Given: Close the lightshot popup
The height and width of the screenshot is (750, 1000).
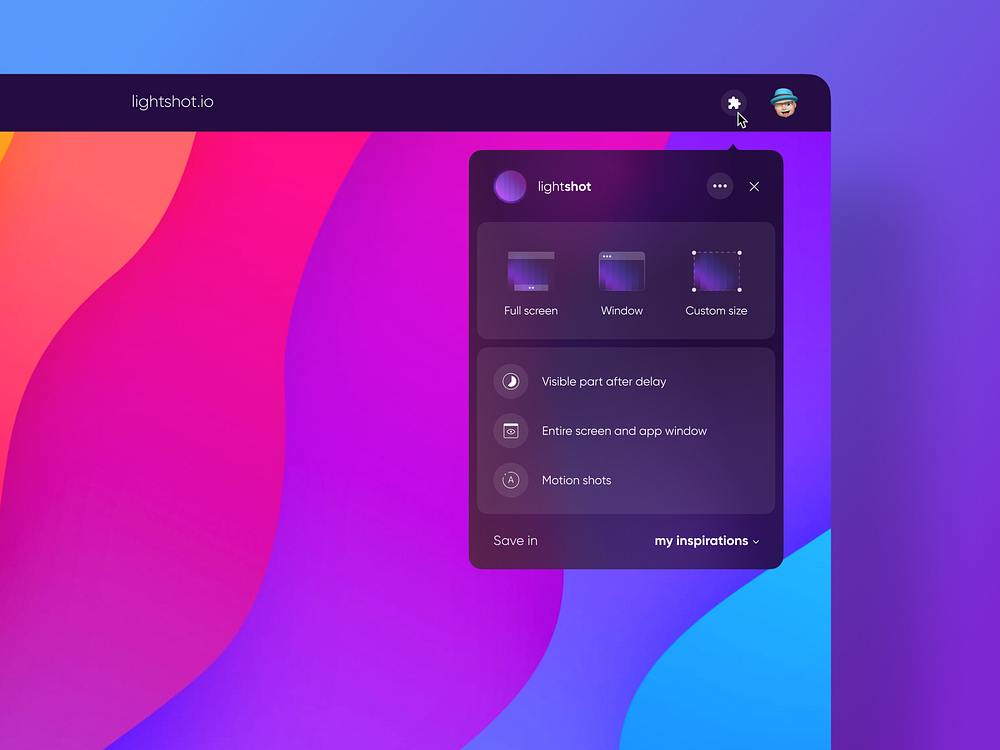Looking at the screenshot, I should coord(754,186).
